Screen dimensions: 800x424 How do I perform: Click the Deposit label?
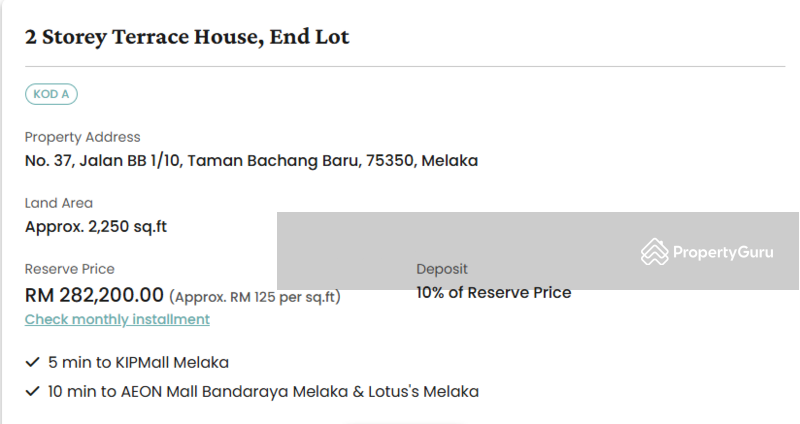pyautogui.click(x=442, y=269)
